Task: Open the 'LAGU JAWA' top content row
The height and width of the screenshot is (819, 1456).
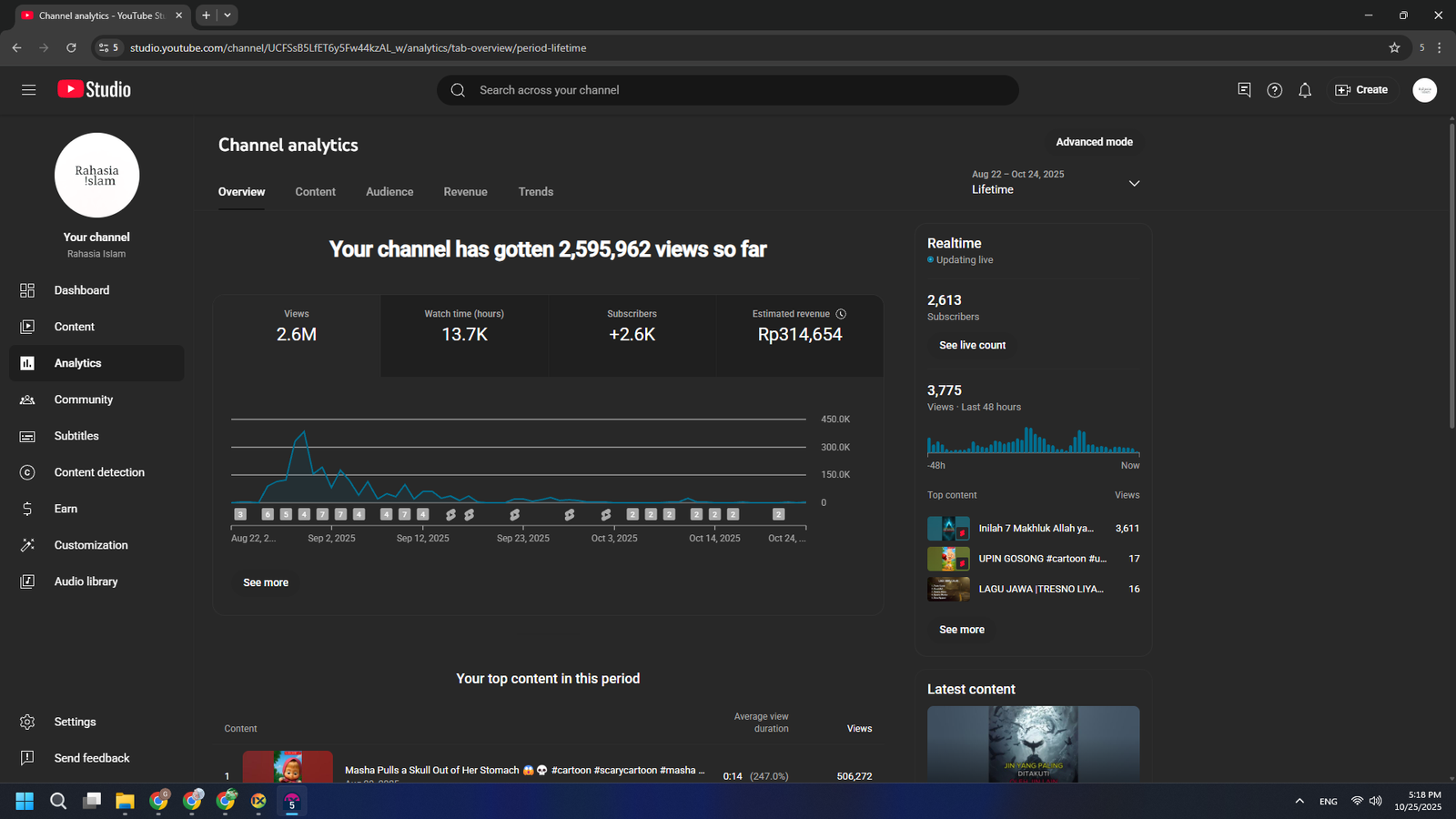Action: 1033,589
